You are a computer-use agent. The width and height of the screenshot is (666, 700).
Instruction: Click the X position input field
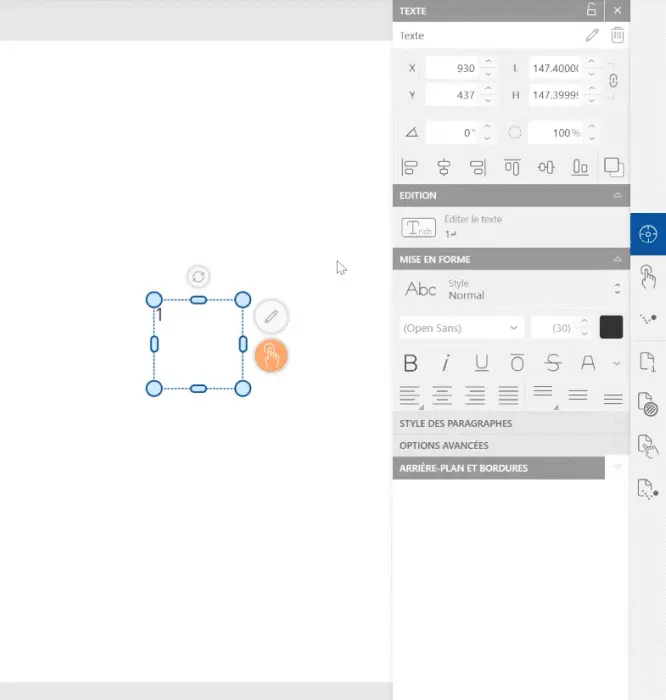[x=452, y=68]
